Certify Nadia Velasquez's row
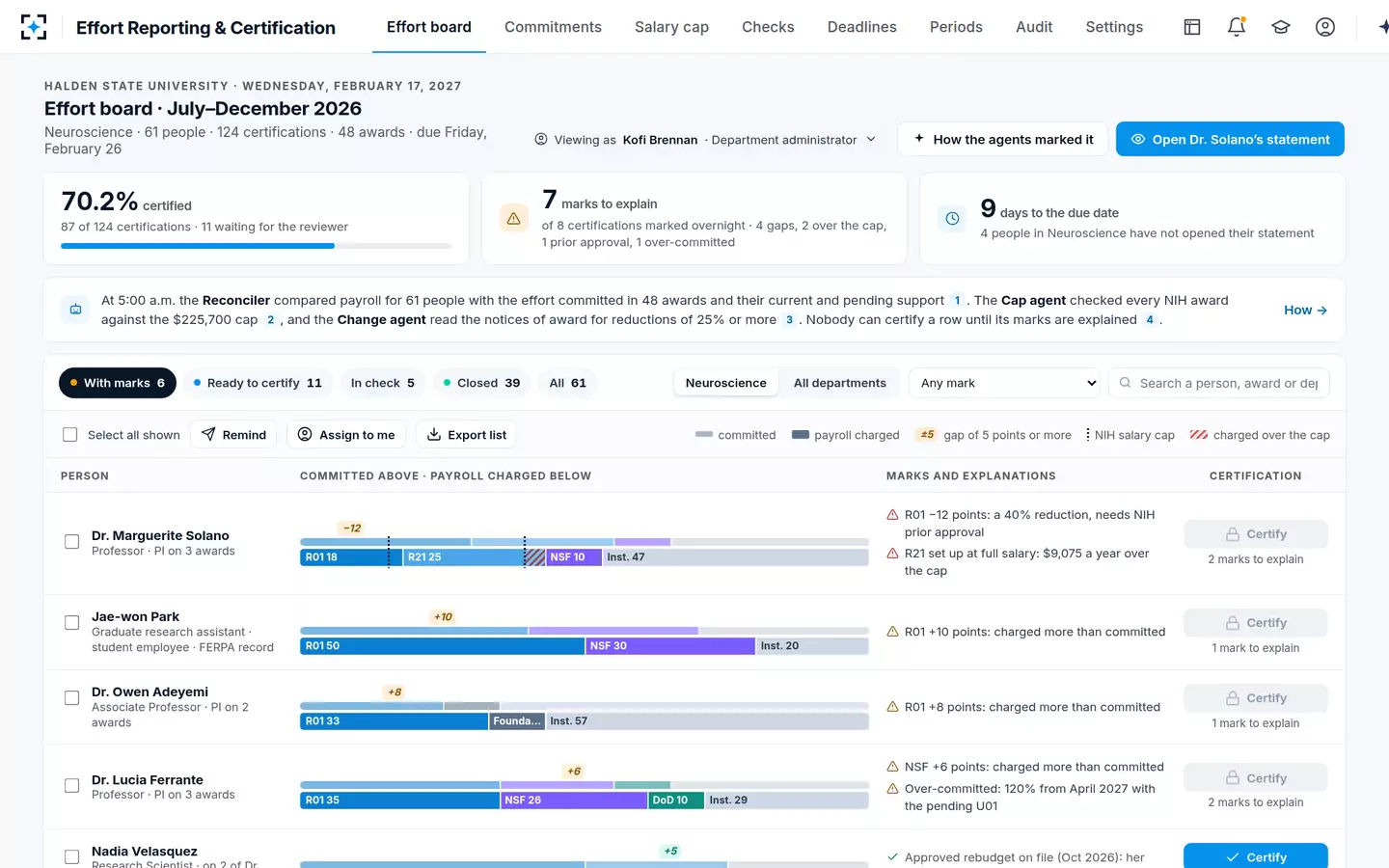The image size is (1389, 868). [1255, 856]
